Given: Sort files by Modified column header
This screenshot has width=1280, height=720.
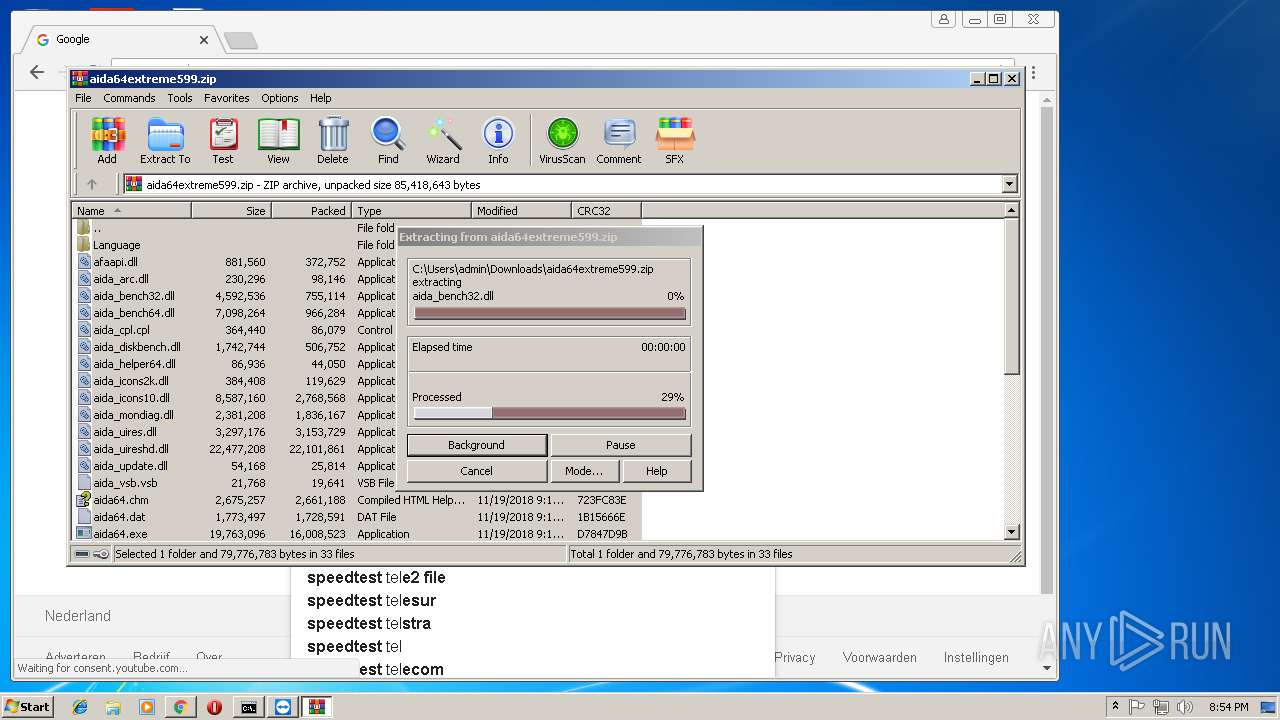Looking at the screenshot, I should pos(522,211).
